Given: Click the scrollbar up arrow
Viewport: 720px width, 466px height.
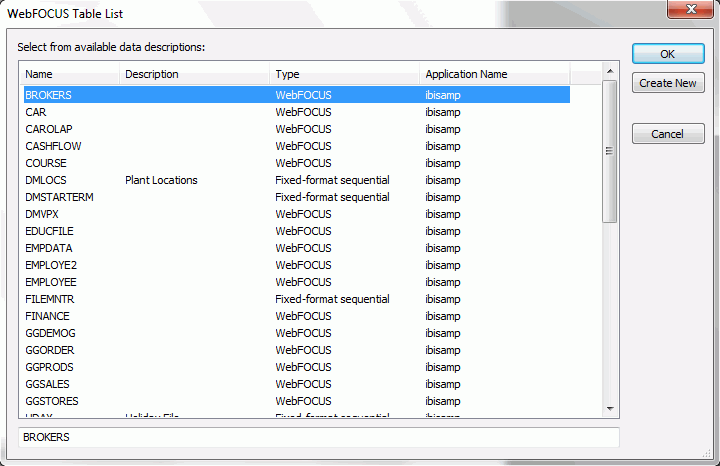Looking at the screenshot, I should 610,71.
